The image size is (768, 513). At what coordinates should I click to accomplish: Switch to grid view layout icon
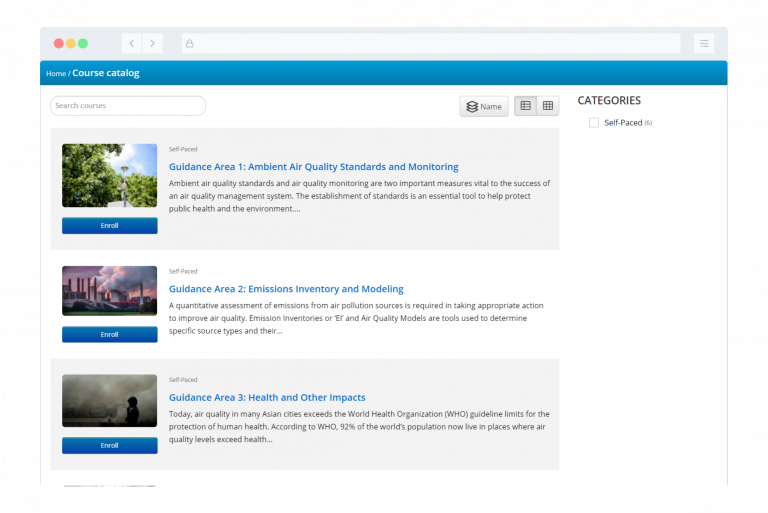(548, 106)
